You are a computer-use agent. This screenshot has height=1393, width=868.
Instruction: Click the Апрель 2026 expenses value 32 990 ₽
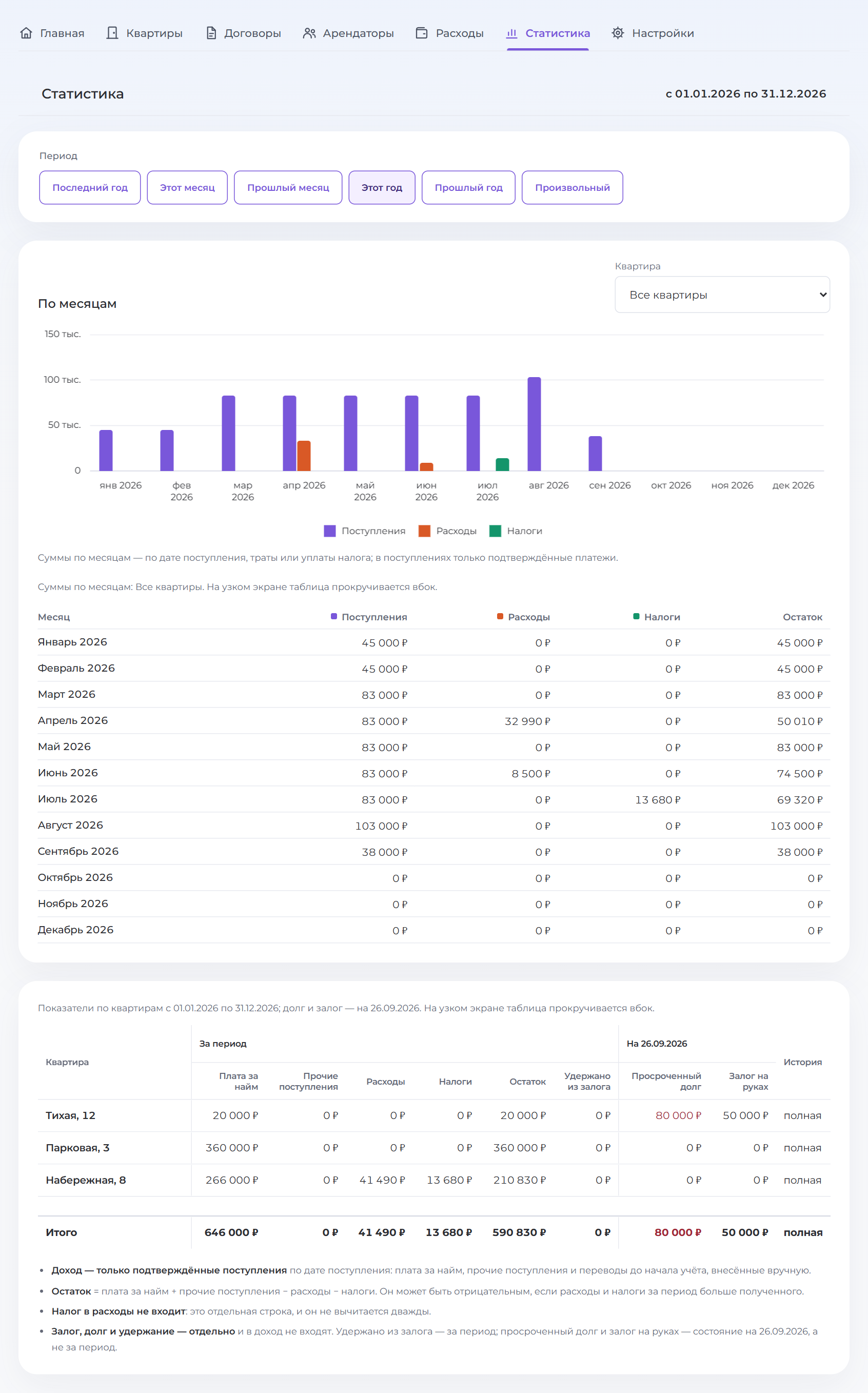(527, 721)
